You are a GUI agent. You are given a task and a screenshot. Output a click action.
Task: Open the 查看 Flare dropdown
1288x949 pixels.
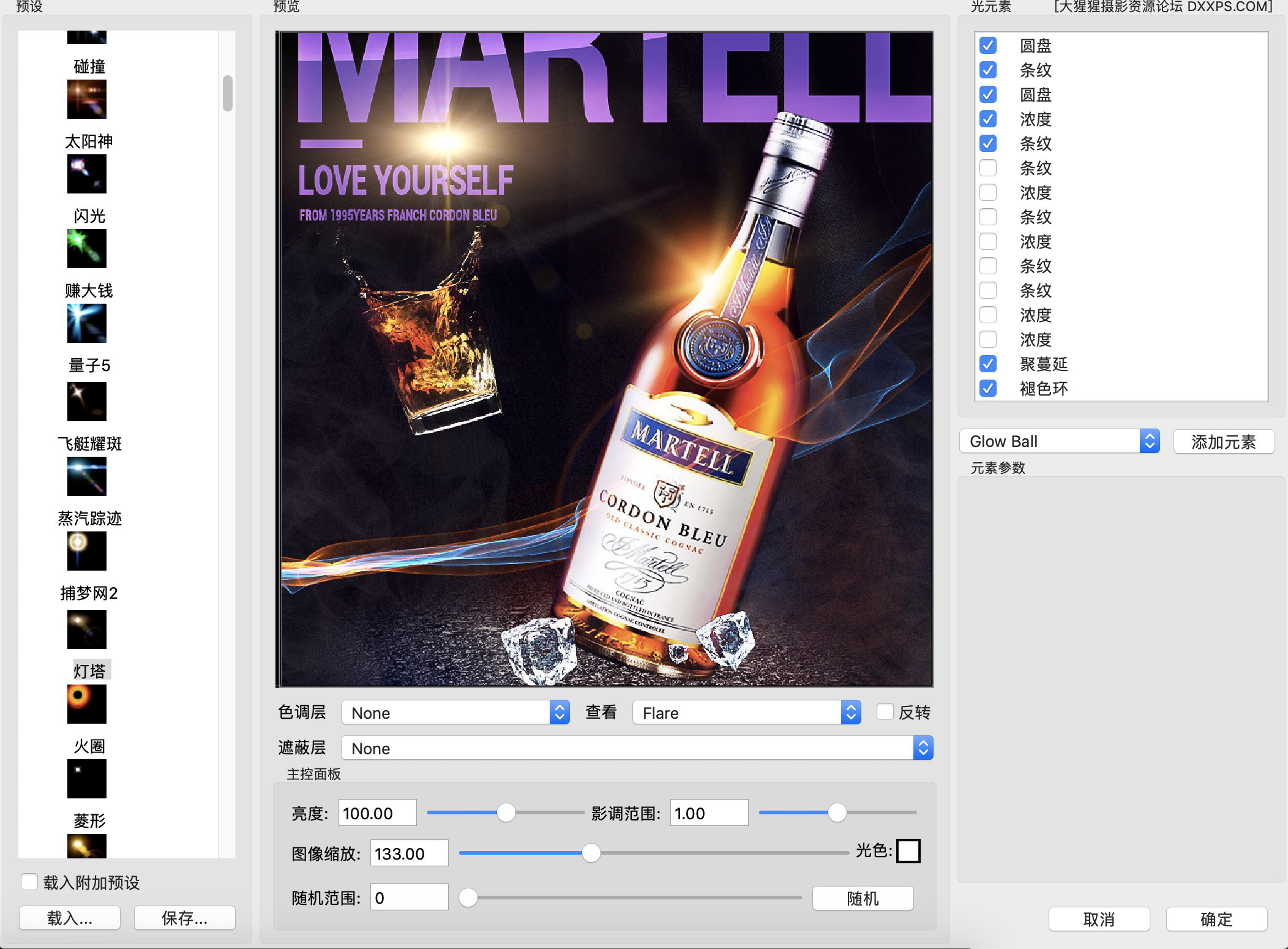tap(746, 713)
